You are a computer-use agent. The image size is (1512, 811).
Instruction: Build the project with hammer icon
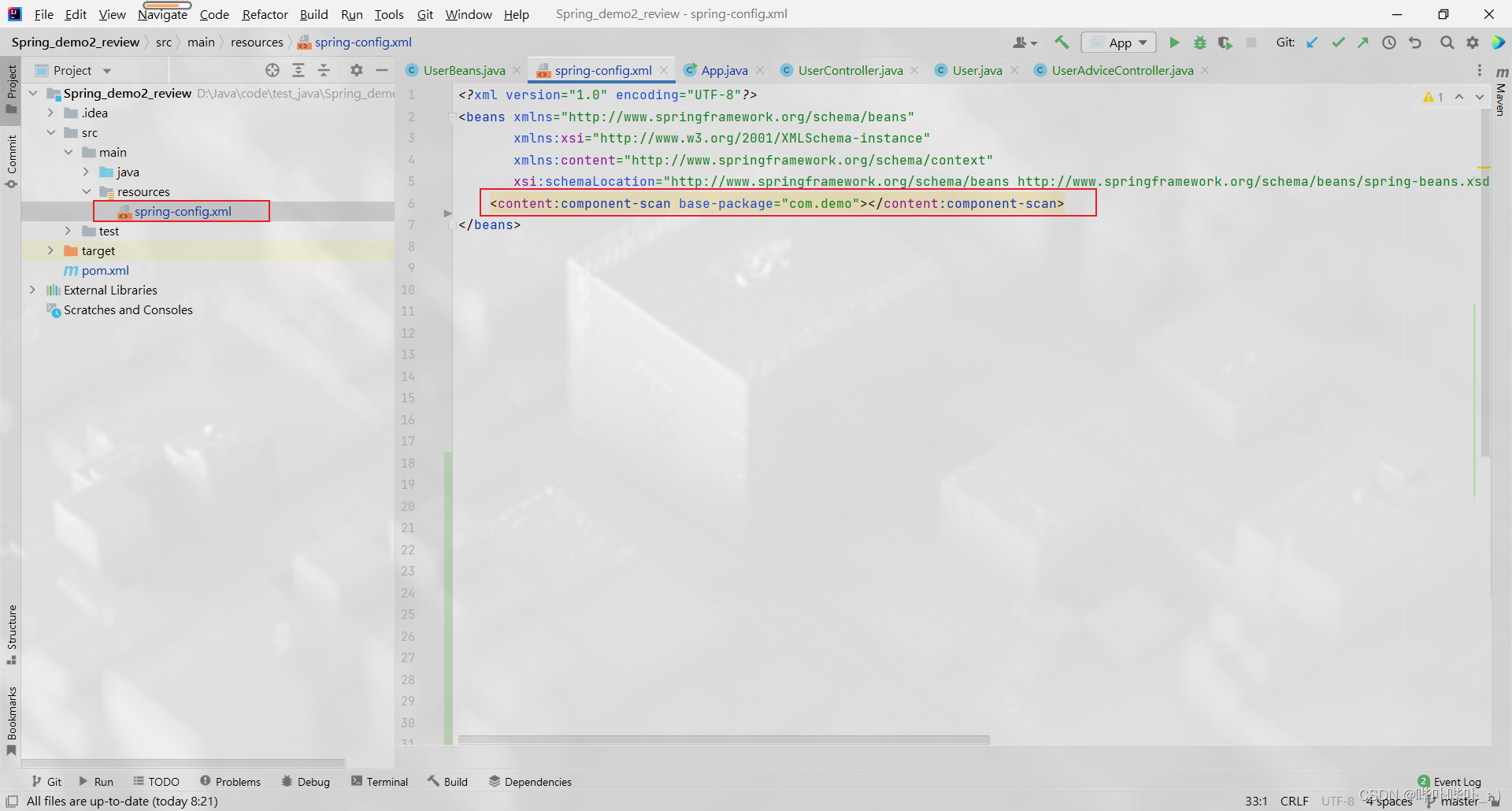[1062, 43]
